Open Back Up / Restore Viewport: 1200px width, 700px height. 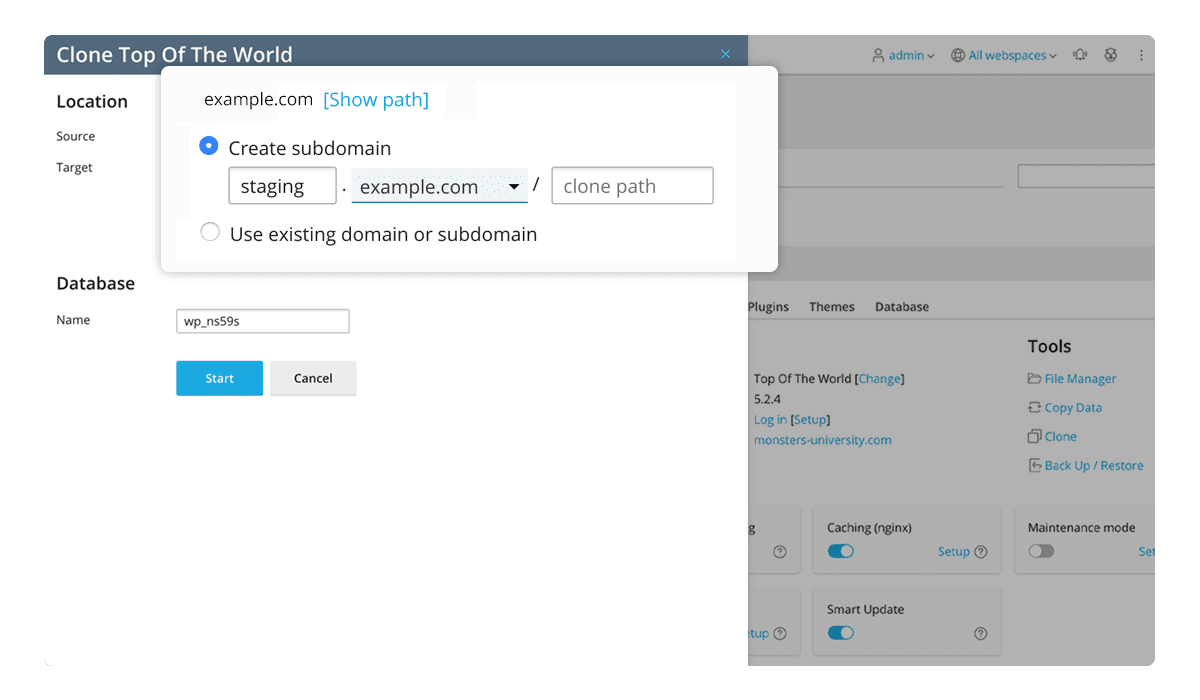1086,465
